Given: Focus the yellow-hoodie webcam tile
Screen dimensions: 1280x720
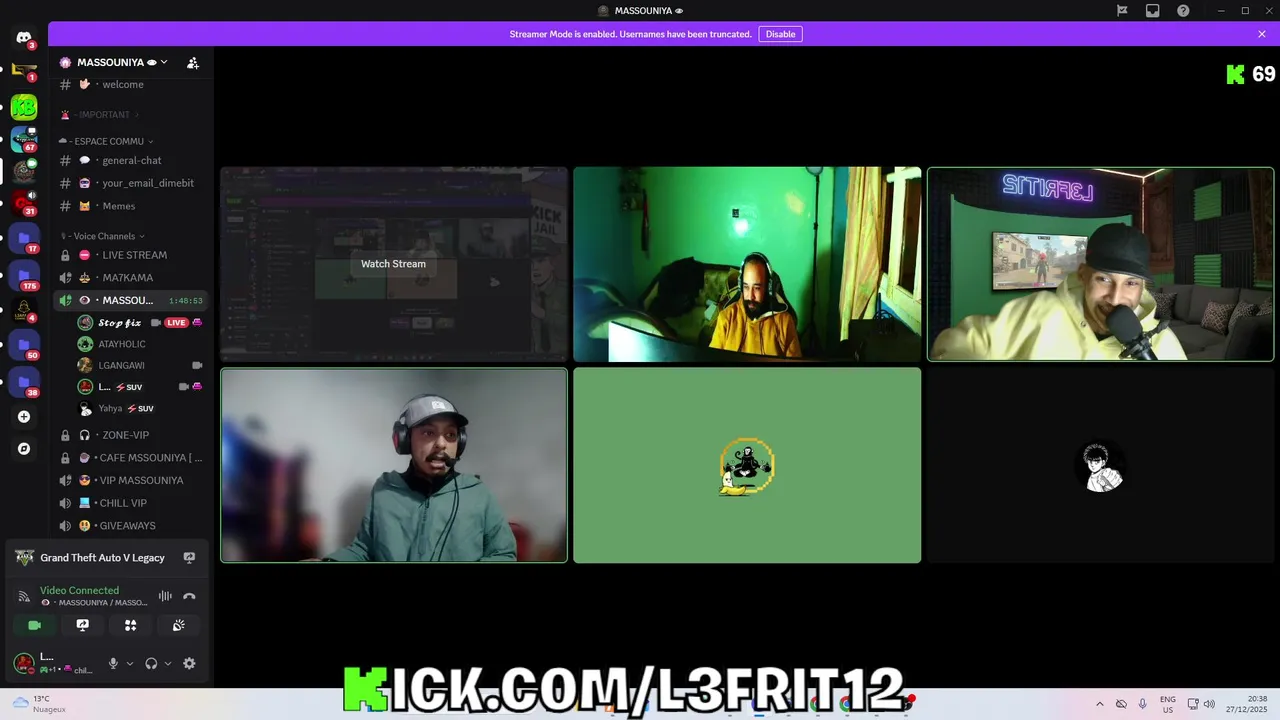Looking at the screenshot, I should click(747, 264).
